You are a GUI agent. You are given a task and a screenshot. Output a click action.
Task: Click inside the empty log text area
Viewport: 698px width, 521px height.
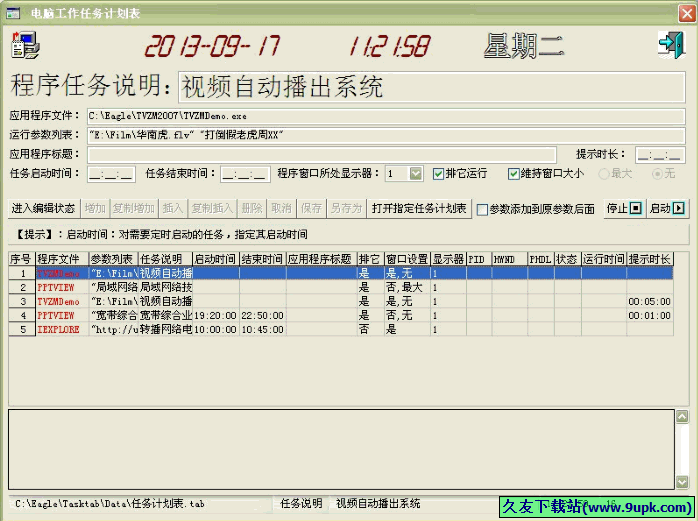(x=341, y=449)
